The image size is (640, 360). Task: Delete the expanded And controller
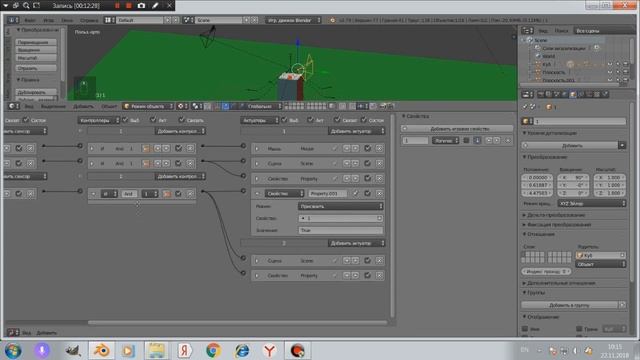(x=190, y=194)
